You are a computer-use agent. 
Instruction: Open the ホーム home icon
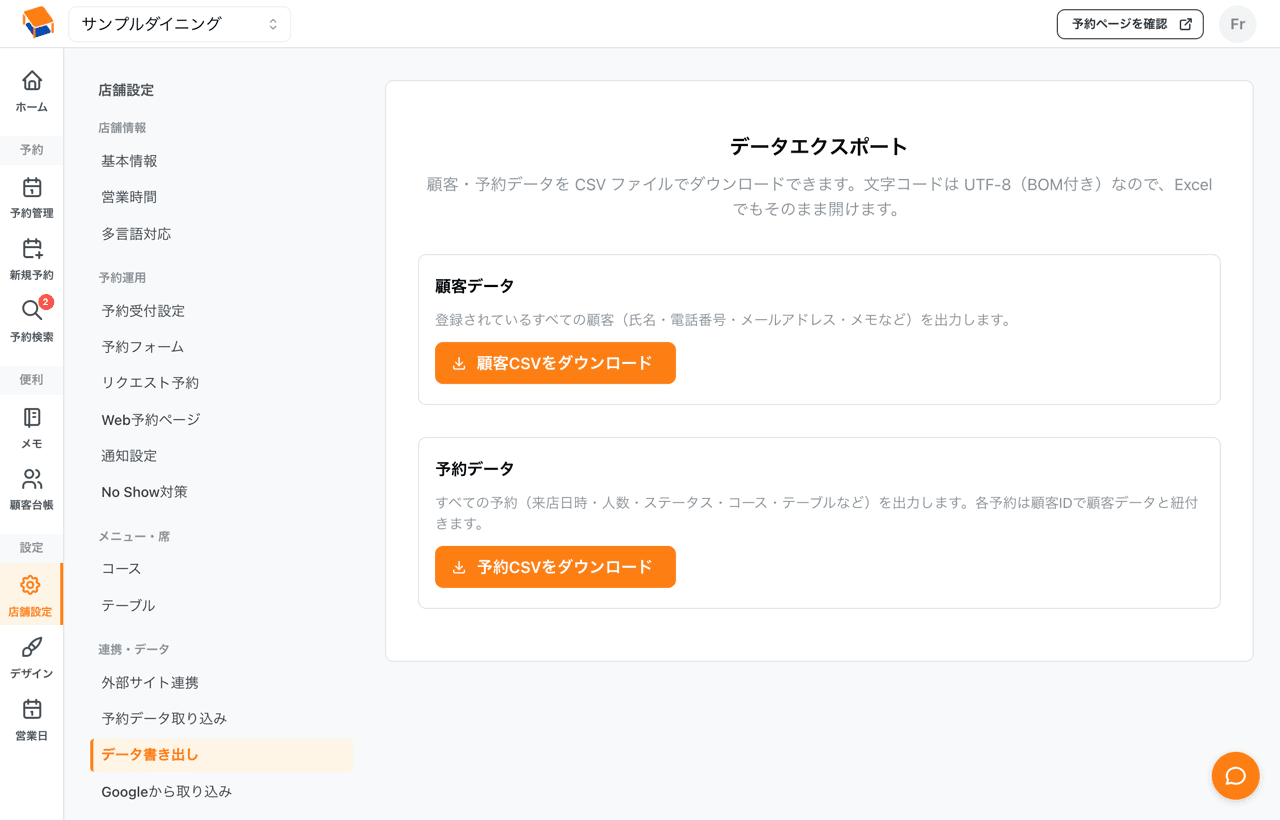point(32,80)
